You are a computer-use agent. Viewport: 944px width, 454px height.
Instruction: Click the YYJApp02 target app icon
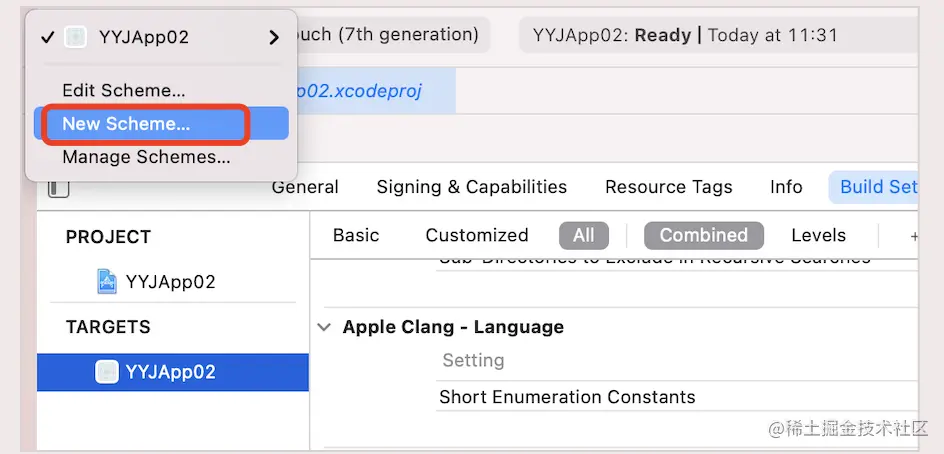[107, 372]
